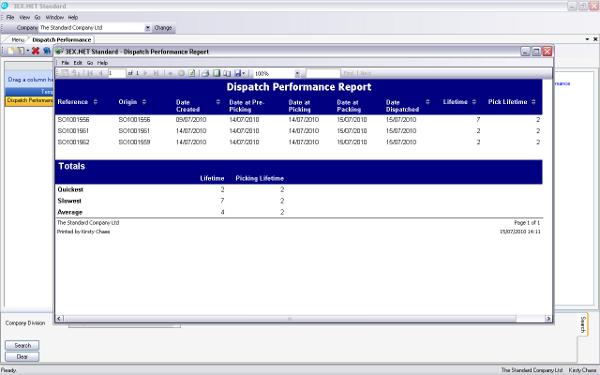Open the main window View menu
The image size is (600, 375).
[x=24, y=17]
